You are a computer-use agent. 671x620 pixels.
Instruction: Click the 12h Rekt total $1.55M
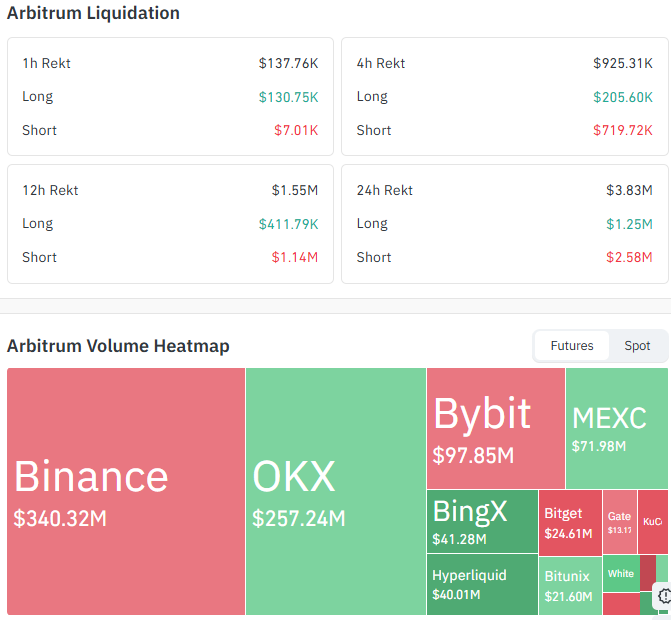tap(294, 190)
